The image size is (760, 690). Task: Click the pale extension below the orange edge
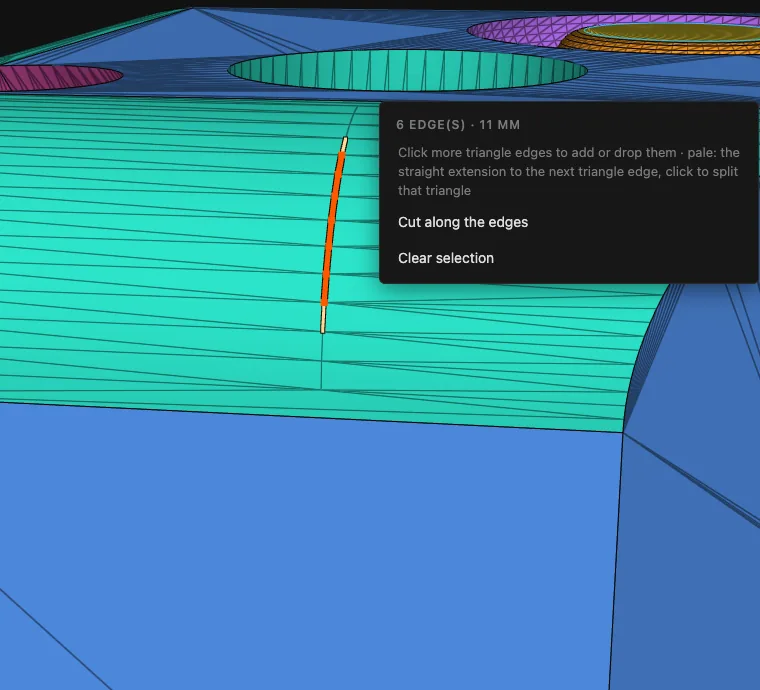(323, 319)
